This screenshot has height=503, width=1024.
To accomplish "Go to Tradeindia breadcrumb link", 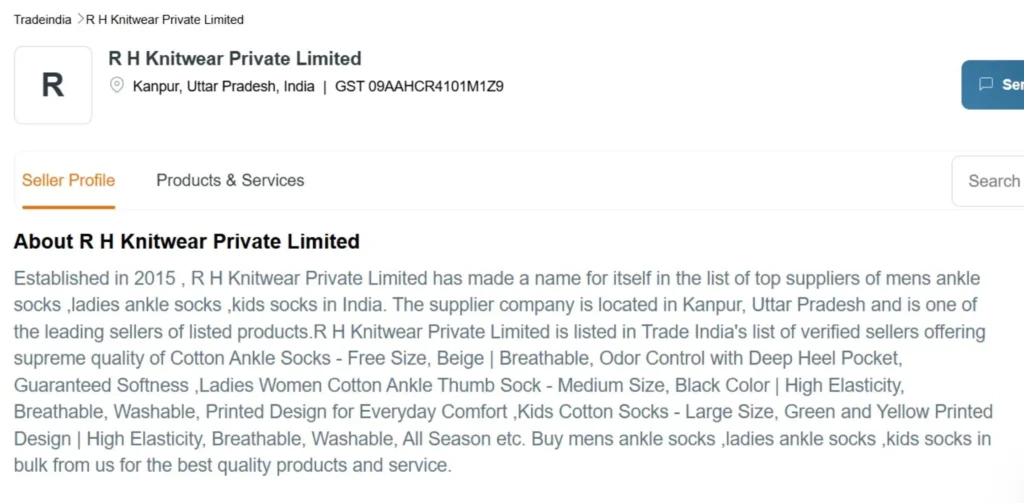I will tap(42, 20).
